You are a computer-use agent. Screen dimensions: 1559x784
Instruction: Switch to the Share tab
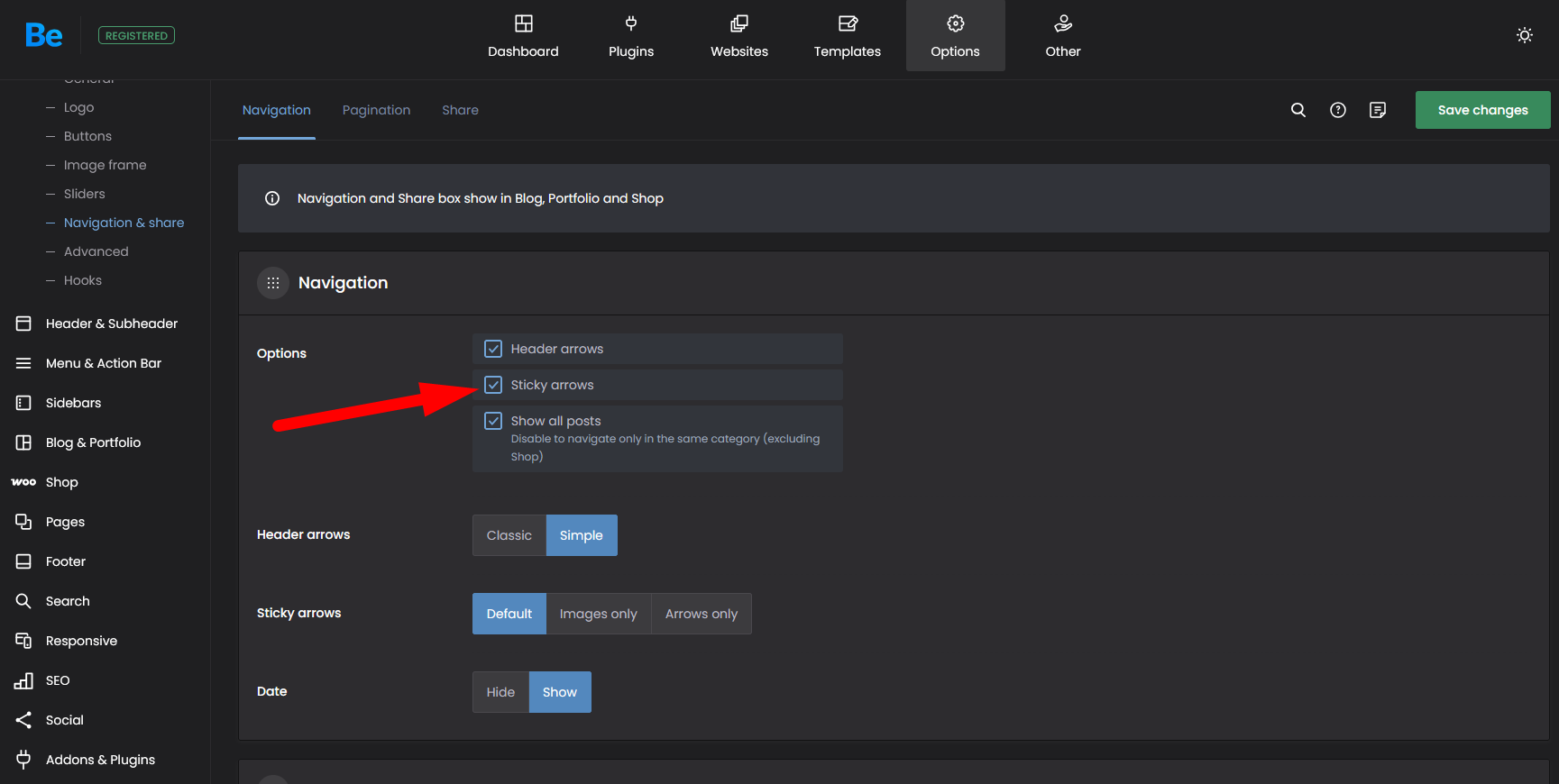tap(460, 110)
